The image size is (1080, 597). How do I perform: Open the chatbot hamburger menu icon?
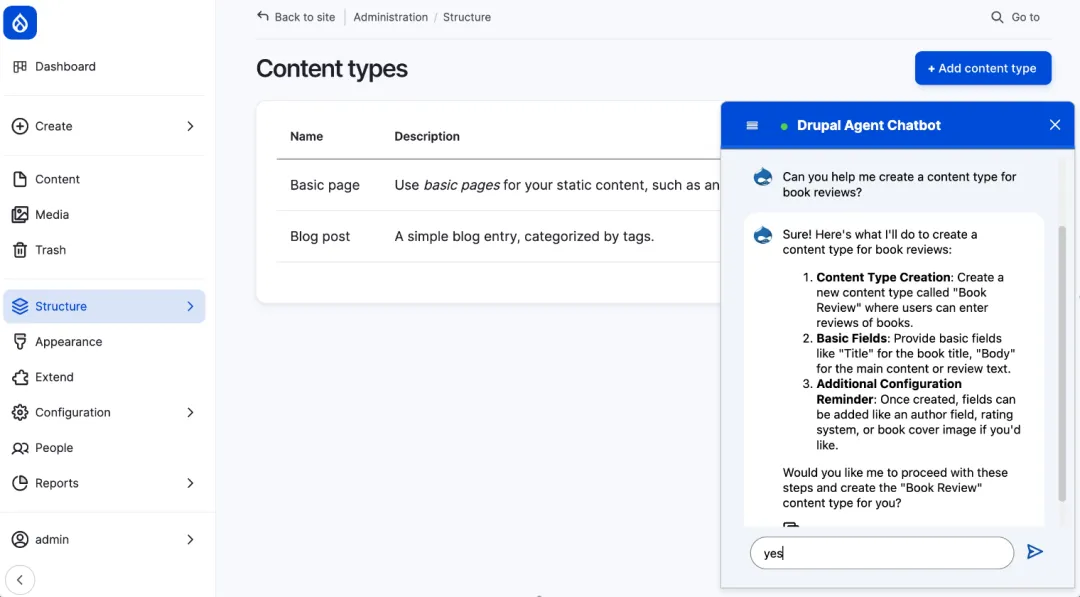[x=751, y=125]
